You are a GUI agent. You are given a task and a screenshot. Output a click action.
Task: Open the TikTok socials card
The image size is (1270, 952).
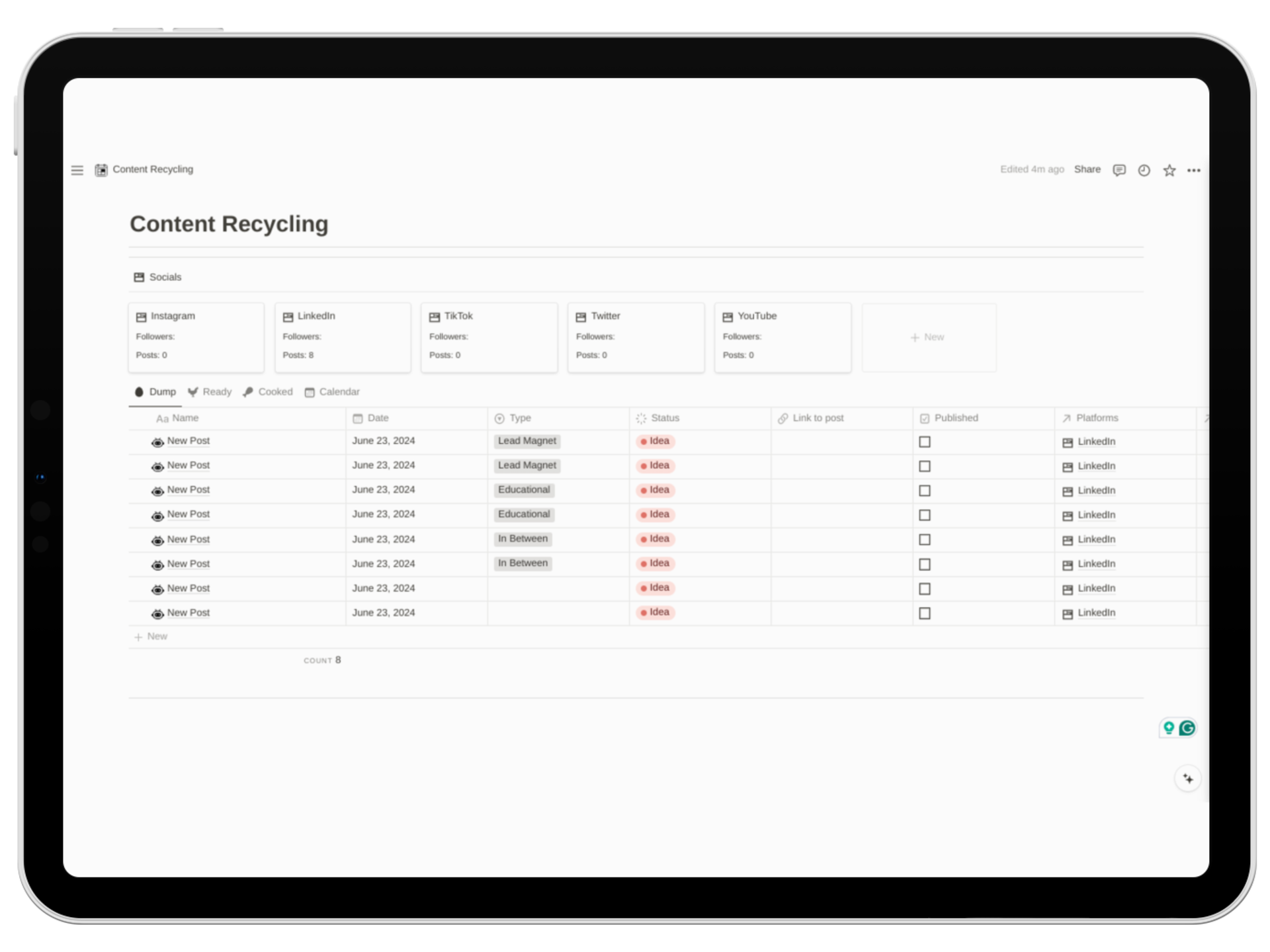click(x=489, y=337)
